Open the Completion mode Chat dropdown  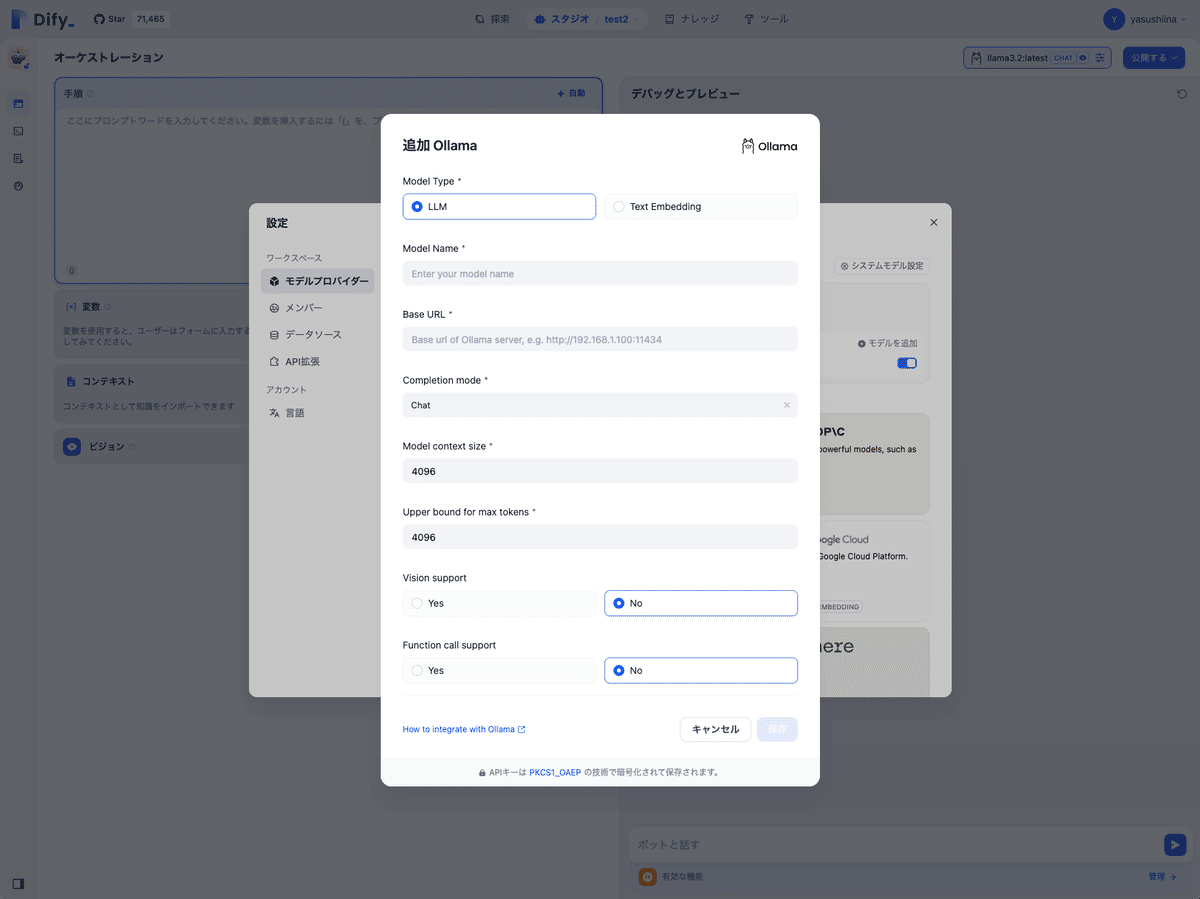(600, 405)
